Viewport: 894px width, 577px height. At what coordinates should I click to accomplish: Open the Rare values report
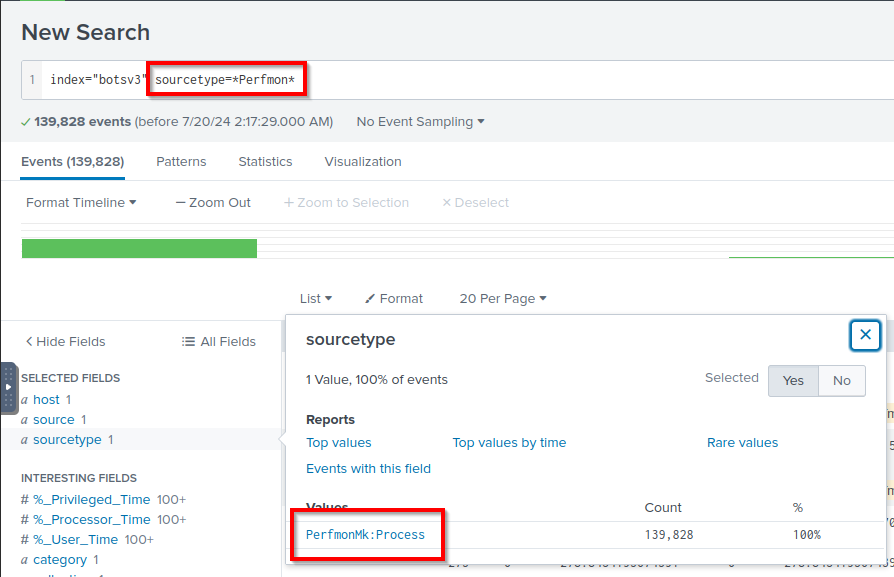coord(742,443)
